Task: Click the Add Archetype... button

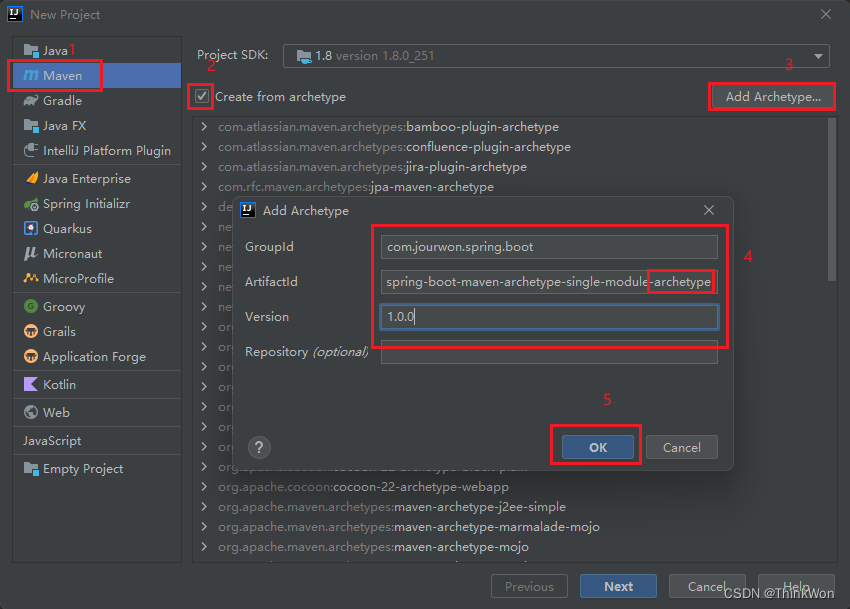Action: [x=773, y=97]
